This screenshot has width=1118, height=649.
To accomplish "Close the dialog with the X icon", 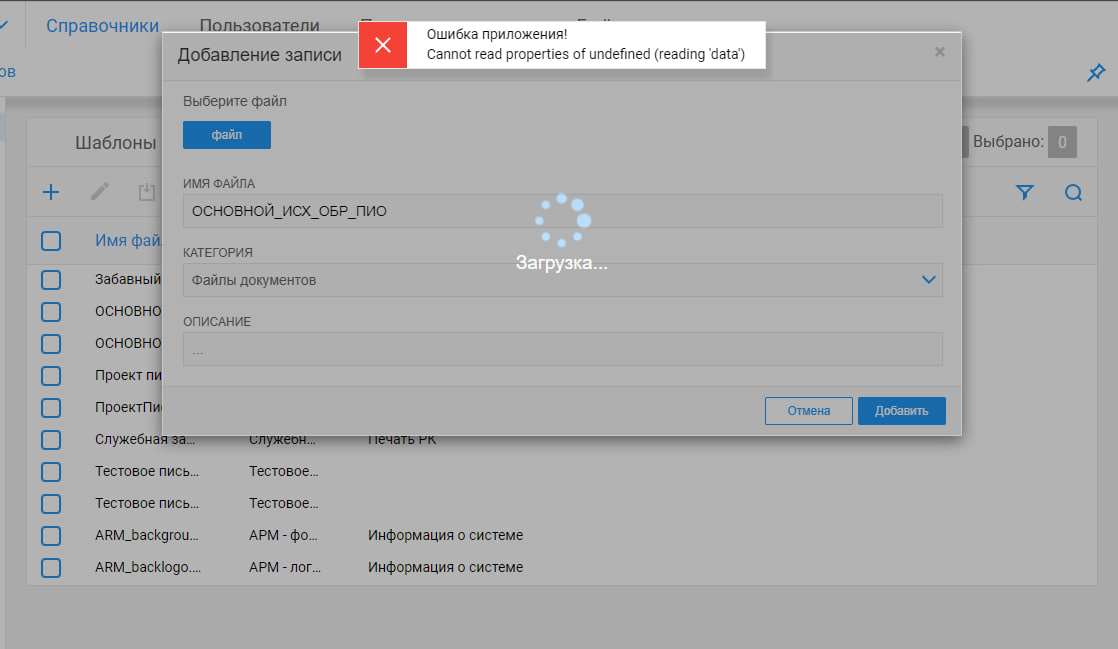I will (x=939, y=52).
